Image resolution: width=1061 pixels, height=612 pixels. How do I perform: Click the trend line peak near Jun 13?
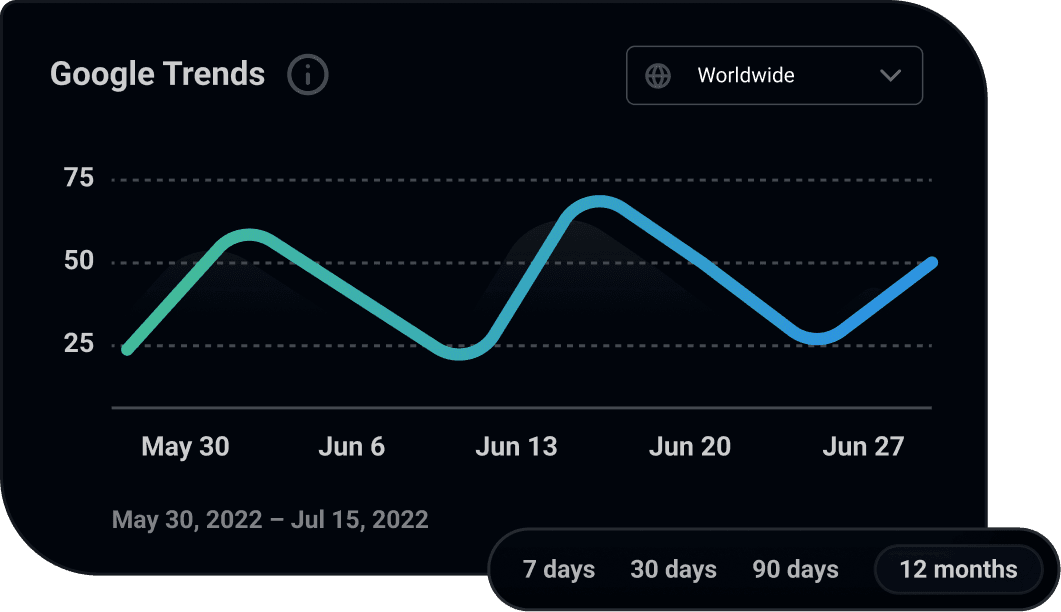pos(600,202)
